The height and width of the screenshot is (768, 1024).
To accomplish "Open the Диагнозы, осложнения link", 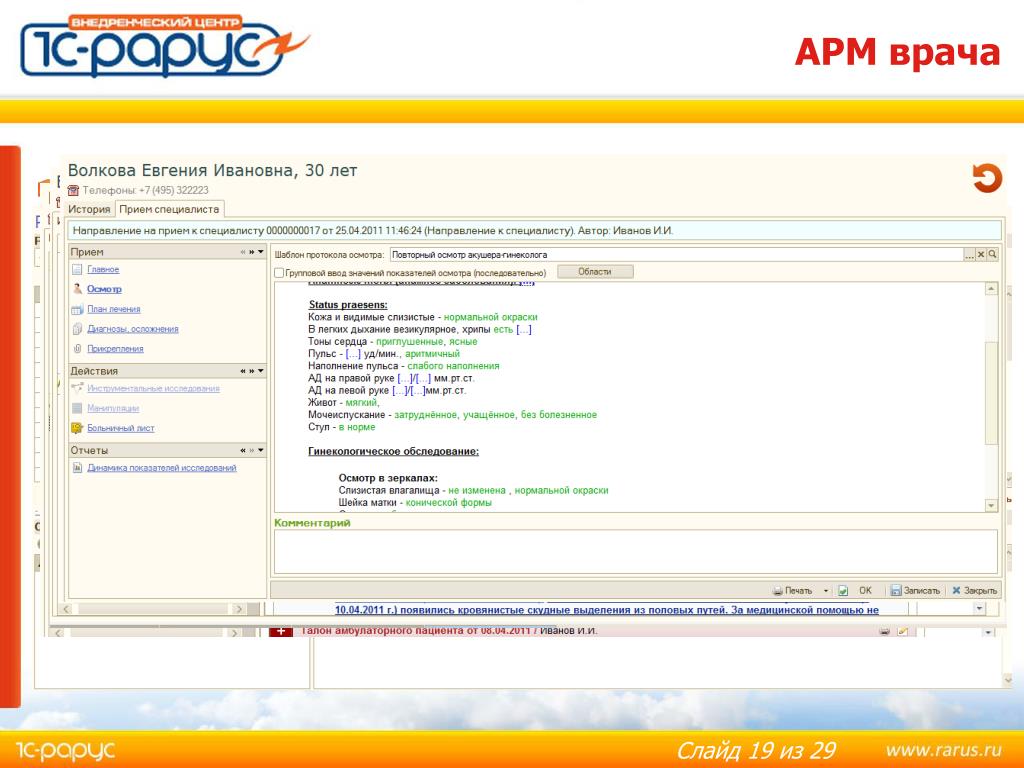I will tap(133, 329).
